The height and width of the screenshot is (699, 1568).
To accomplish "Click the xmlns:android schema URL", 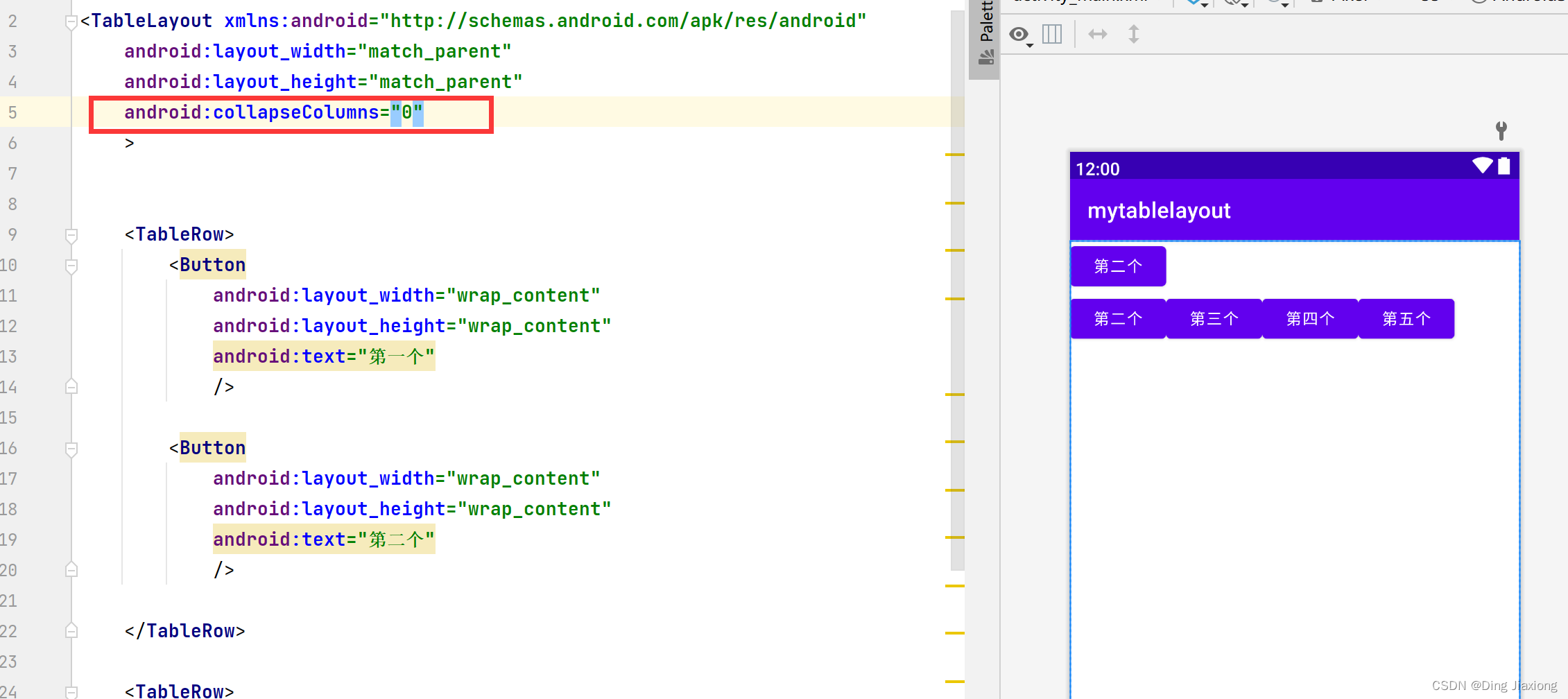I will click(x=623, y=21).
